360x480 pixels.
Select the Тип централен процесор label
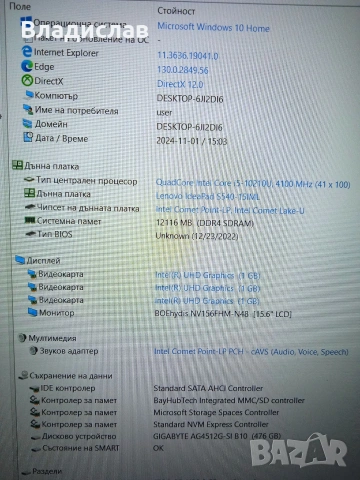87,181
